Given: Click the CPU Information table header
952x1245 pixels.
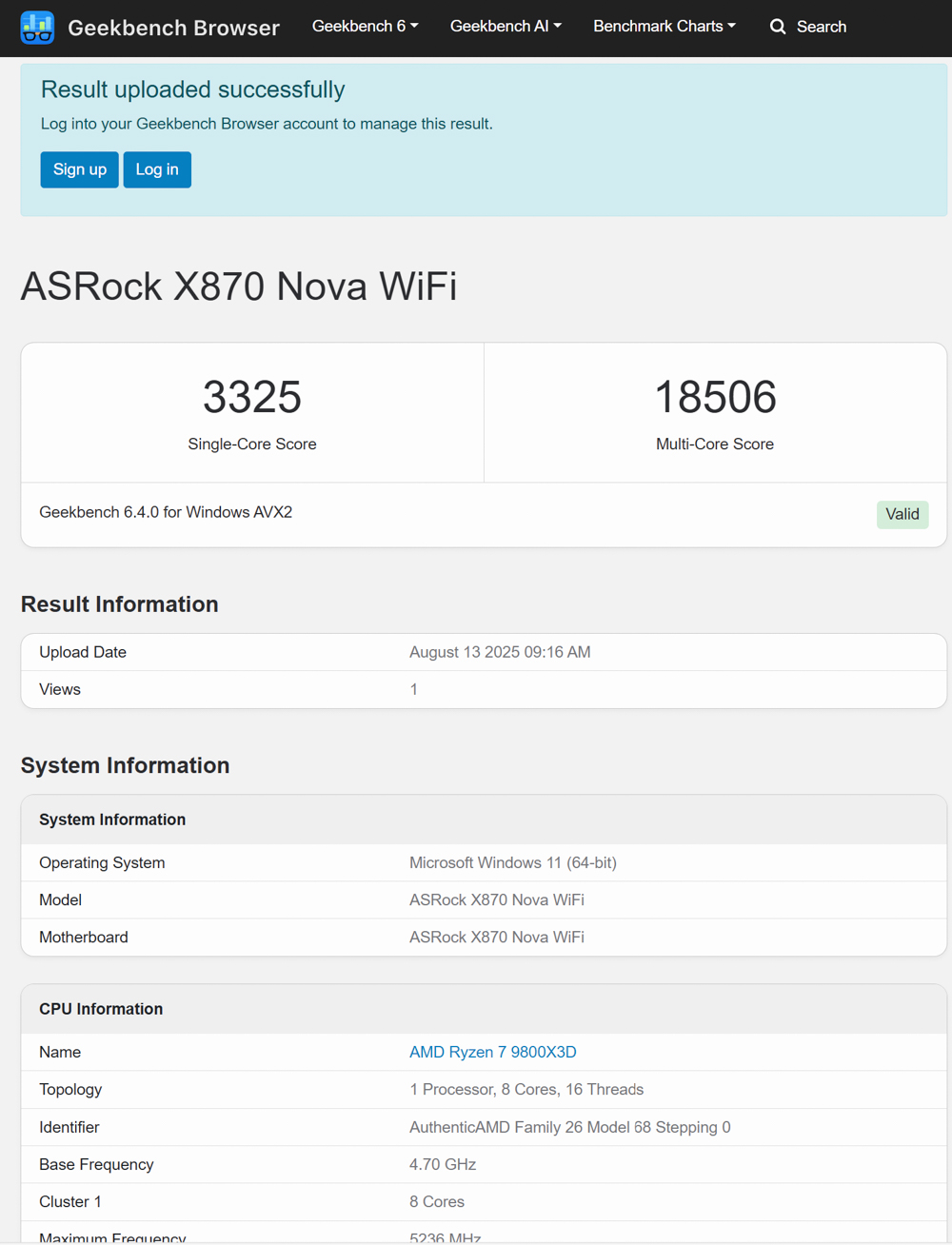Looking at the screenshot, I should (101, 1009).
